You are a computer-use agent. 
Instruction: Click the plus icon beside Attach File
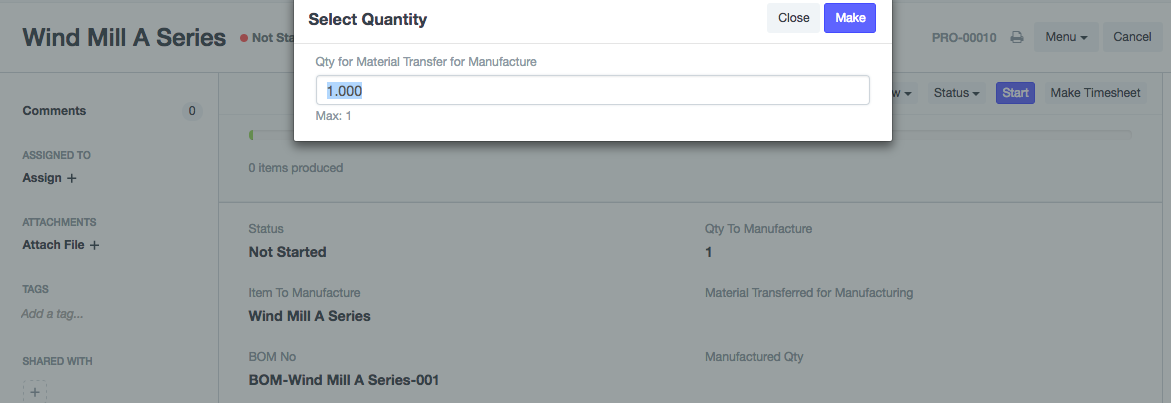coord(94,245)
